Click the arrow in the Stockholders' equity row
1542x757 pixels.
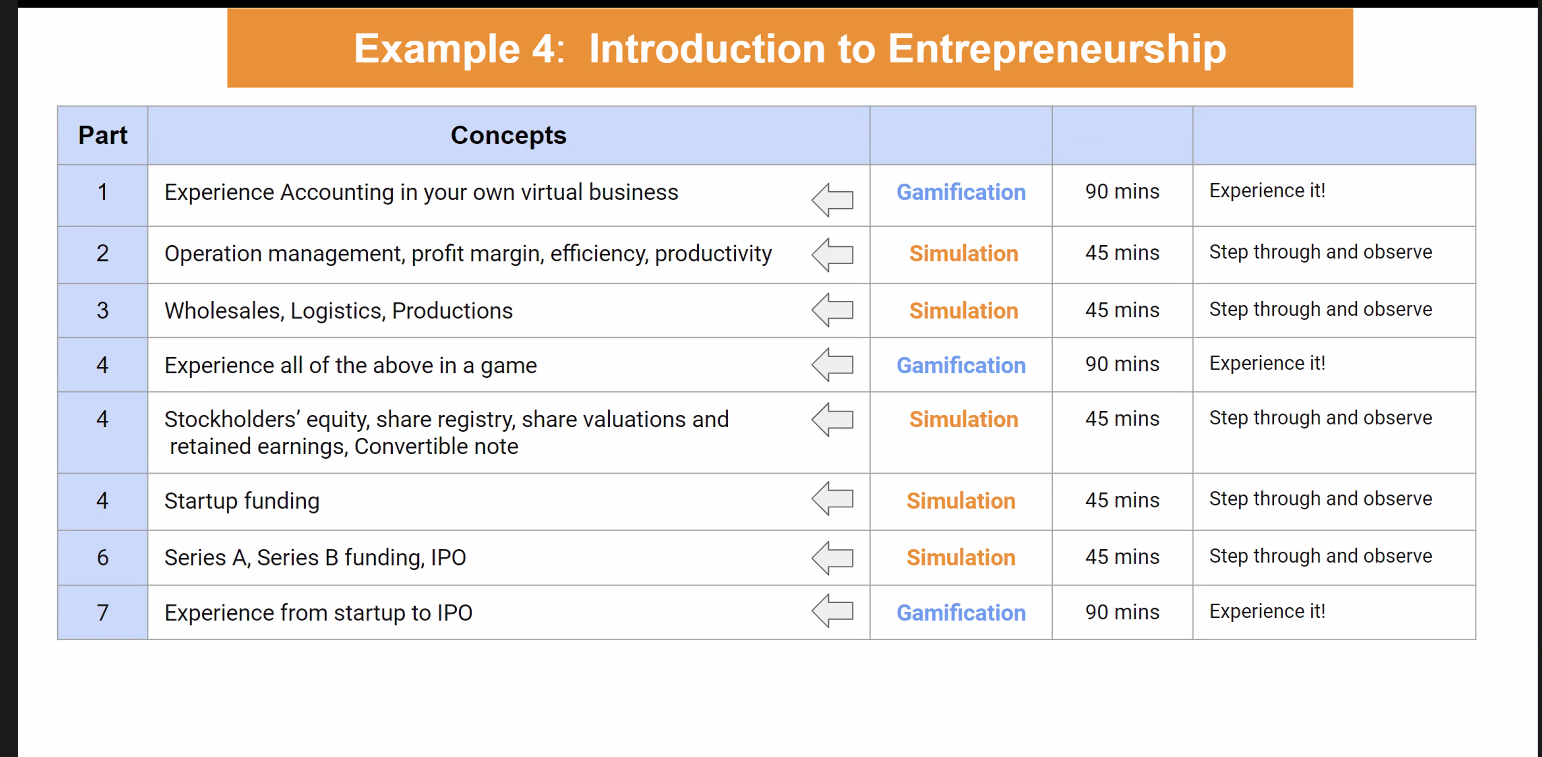tap(832, 419)
